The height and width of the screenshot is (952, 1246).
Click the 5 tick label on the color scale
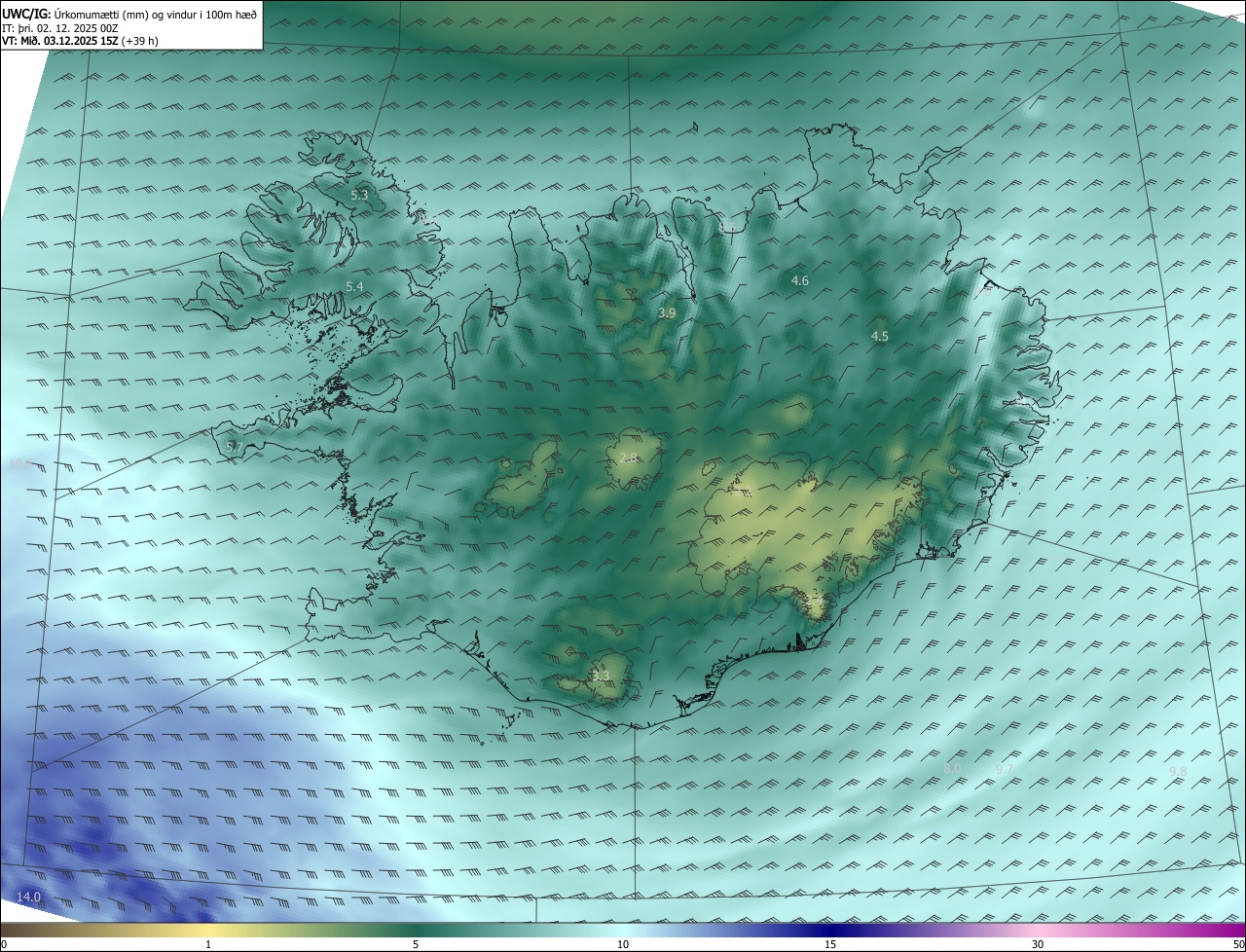416,945
